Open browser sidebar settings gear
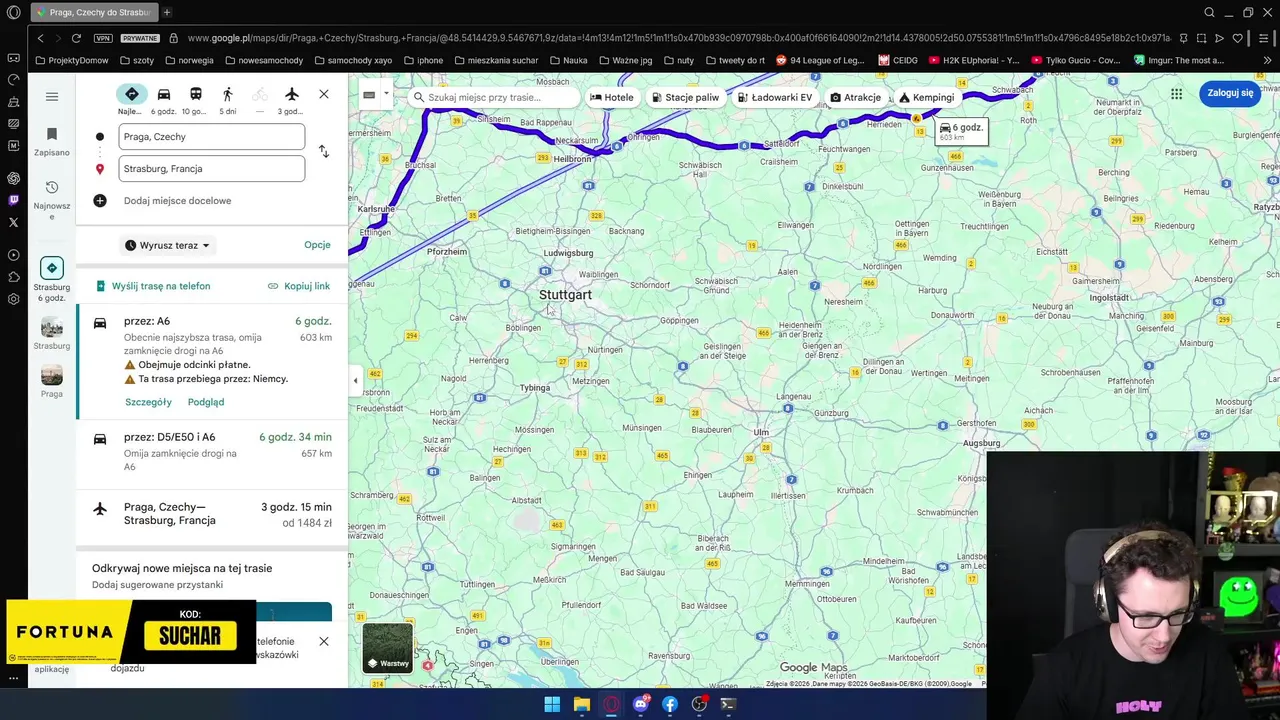This screenshot has height=720, width=1280. pos(13,299)
